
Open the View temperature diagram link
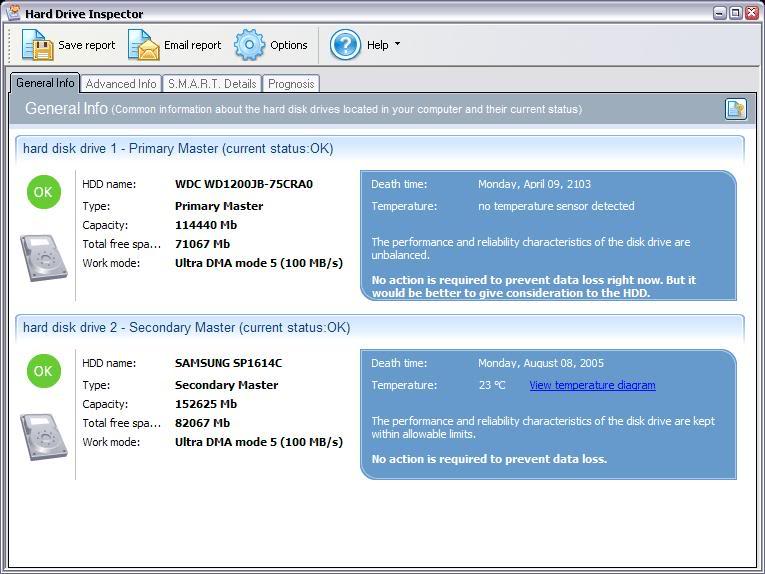tap(592, 385)
